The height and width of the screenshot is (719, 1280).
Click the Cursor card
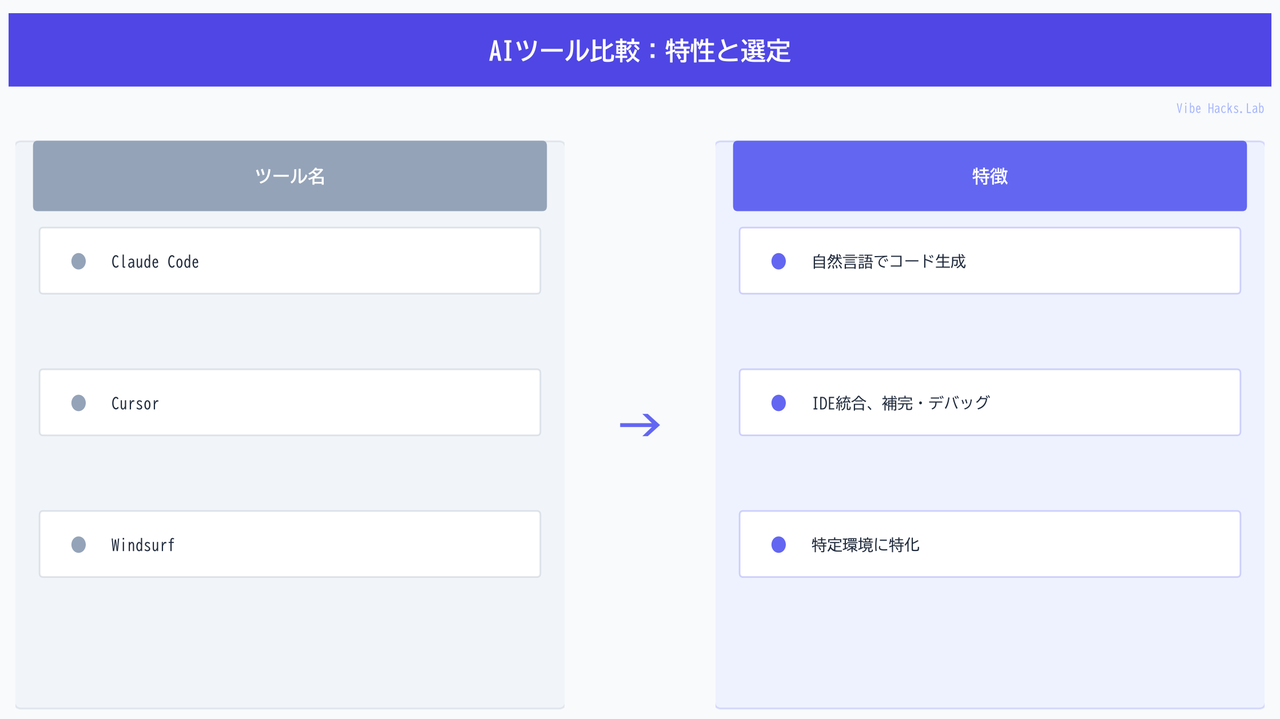click(x=290, y=403)
